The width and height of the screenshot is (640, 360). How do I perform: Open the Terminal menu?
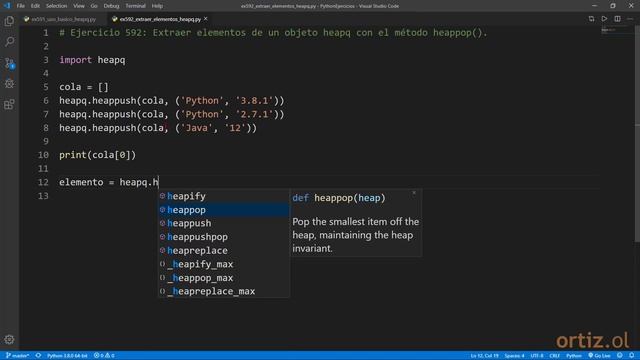(136, 6)
